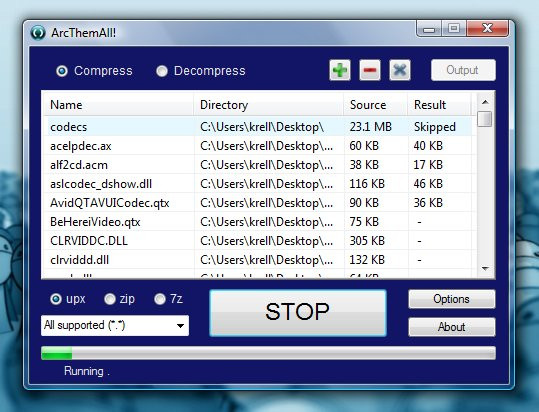
Task: Click the 116 KB source size cell
Action: pos(367,183)
